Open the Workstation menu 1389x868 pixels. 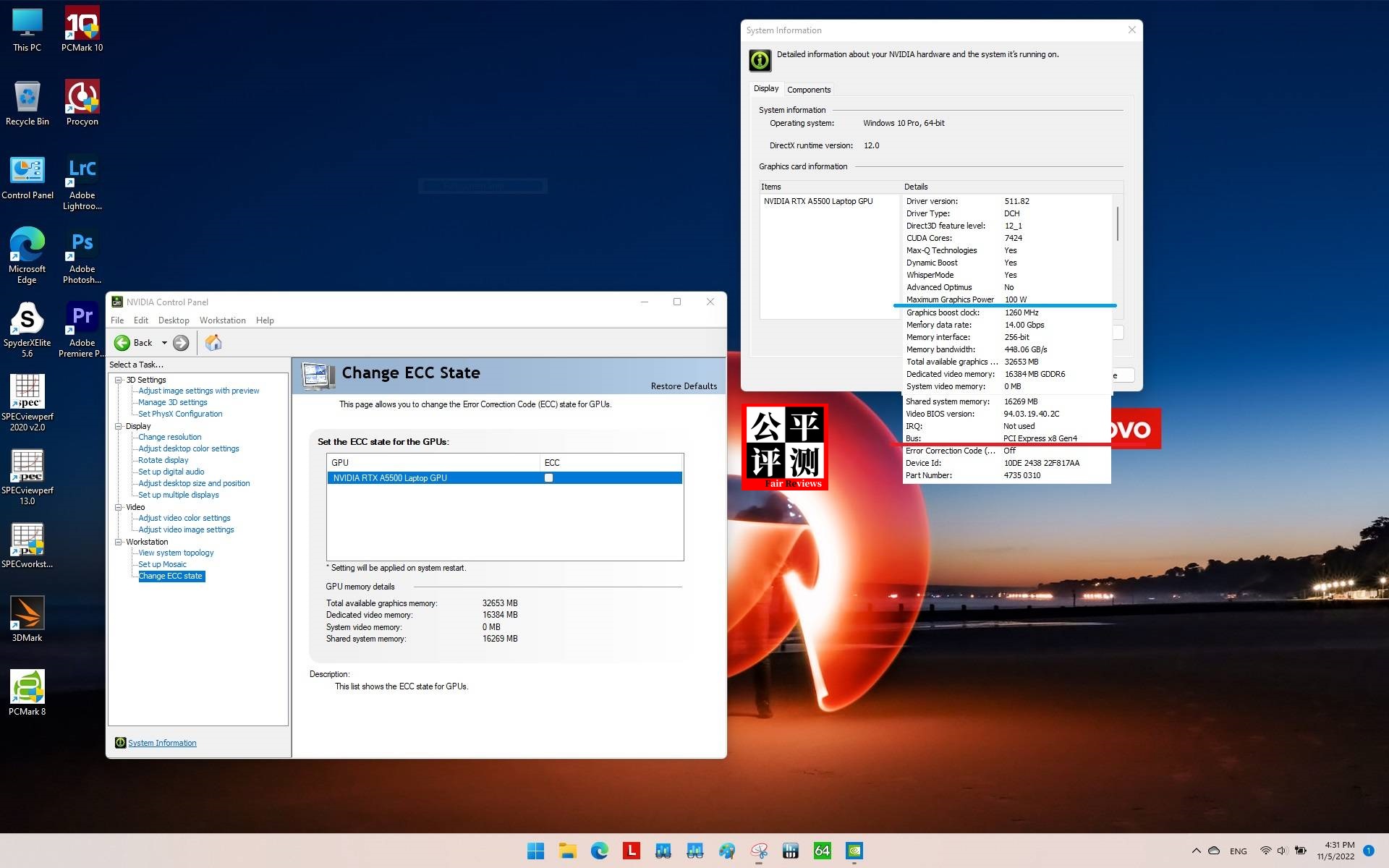222,320
